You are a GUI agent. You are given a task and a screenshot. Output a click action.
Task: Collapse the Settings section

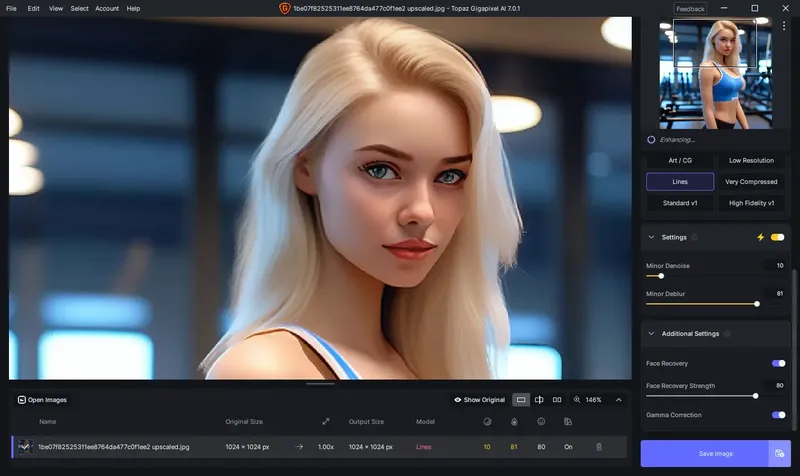pos(651,237)
